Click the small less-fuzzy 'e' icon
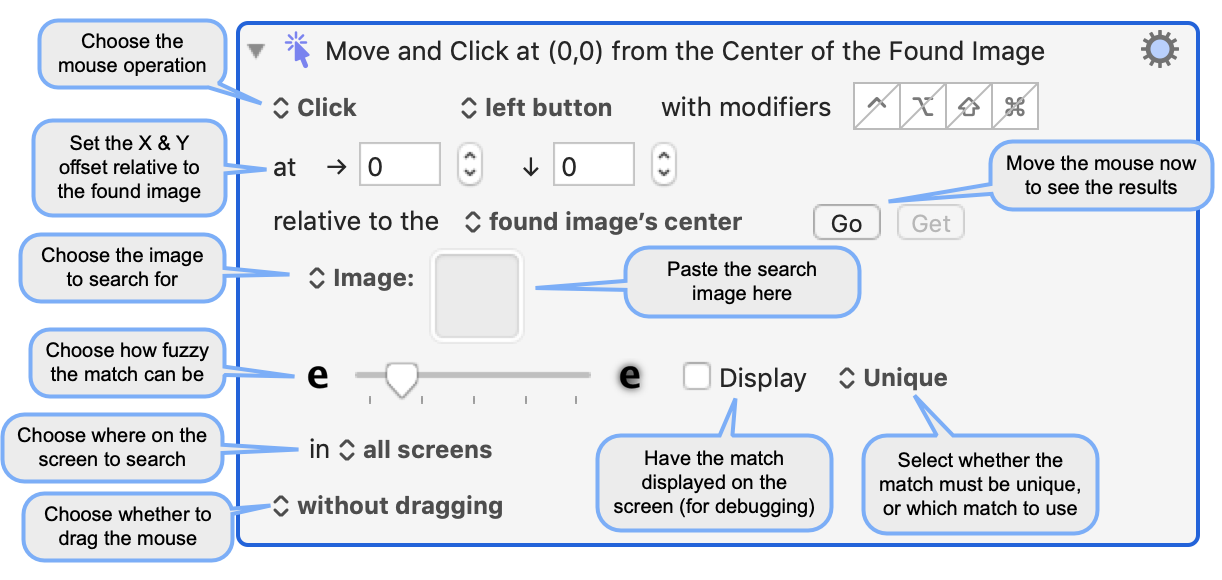The image size is (1222, 580). (317, 377)
